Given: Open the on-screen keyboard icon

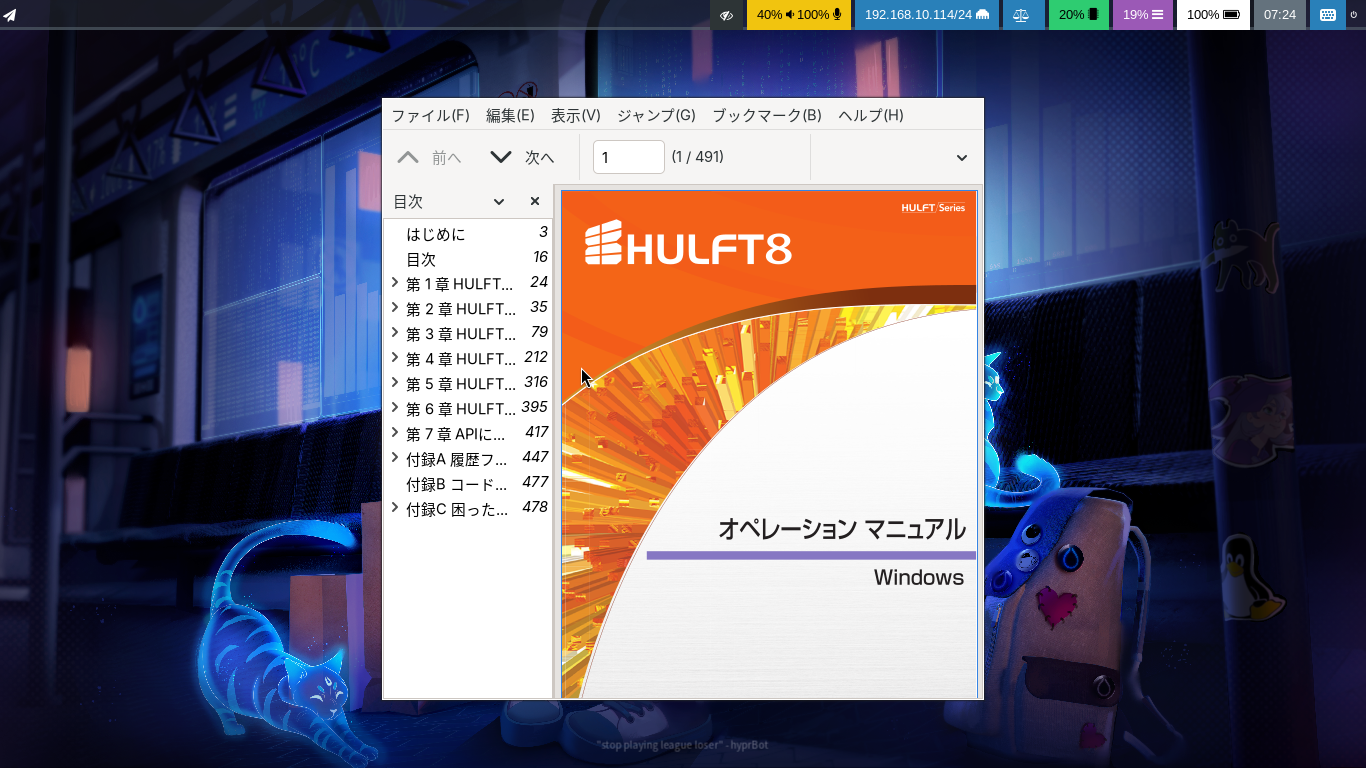Looking at the screenshot, I should [x=1327, y=15].
